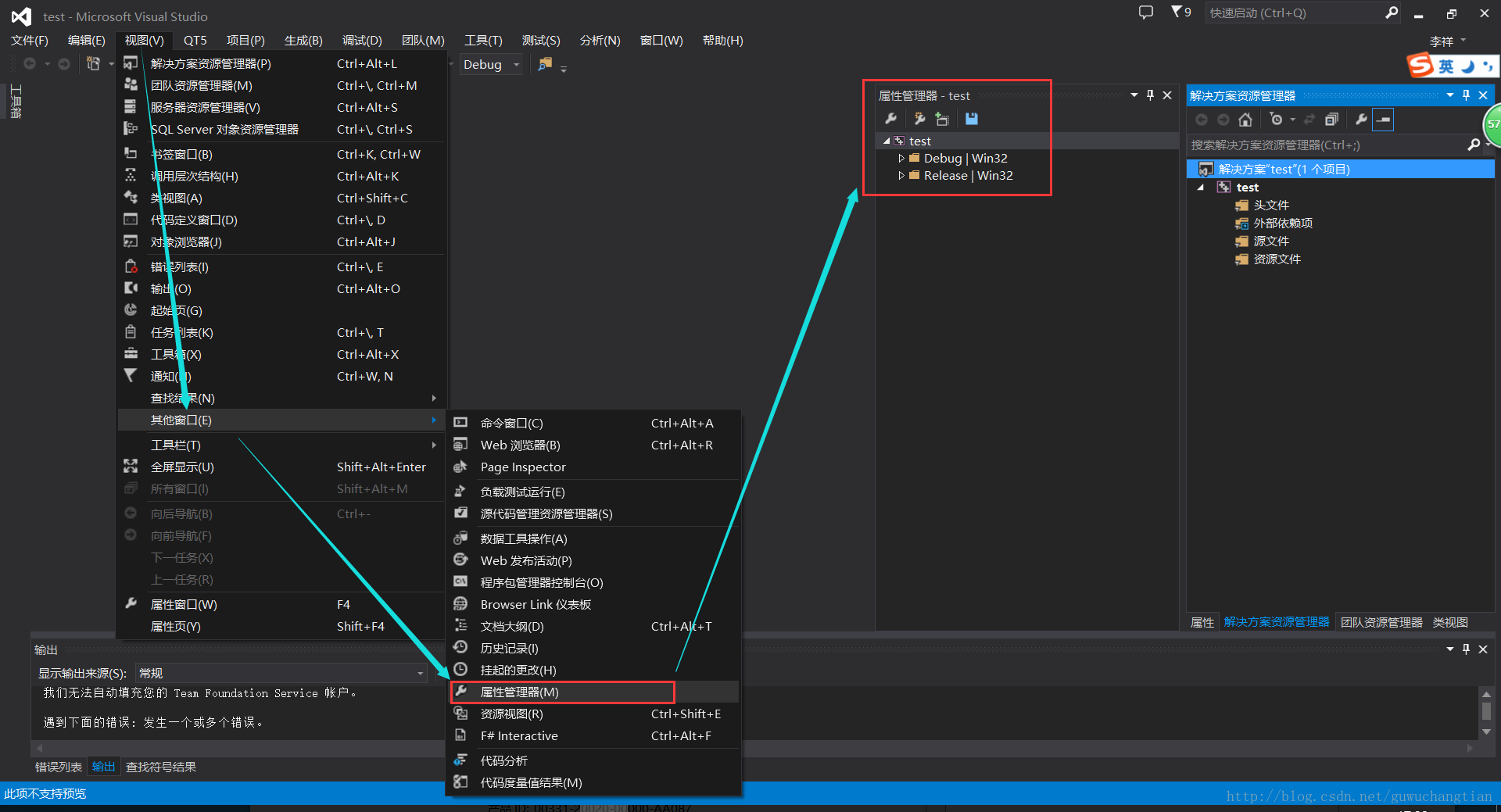Open the 文件(F) menu
The width and height of the screenshot is (1501, 812).
tap(30, 40)
